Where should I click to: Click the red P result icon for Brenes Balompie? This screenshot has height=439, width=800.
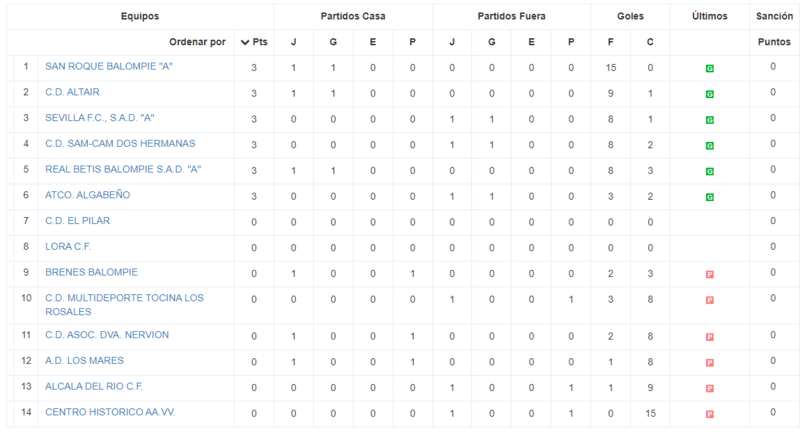point(709,275)
